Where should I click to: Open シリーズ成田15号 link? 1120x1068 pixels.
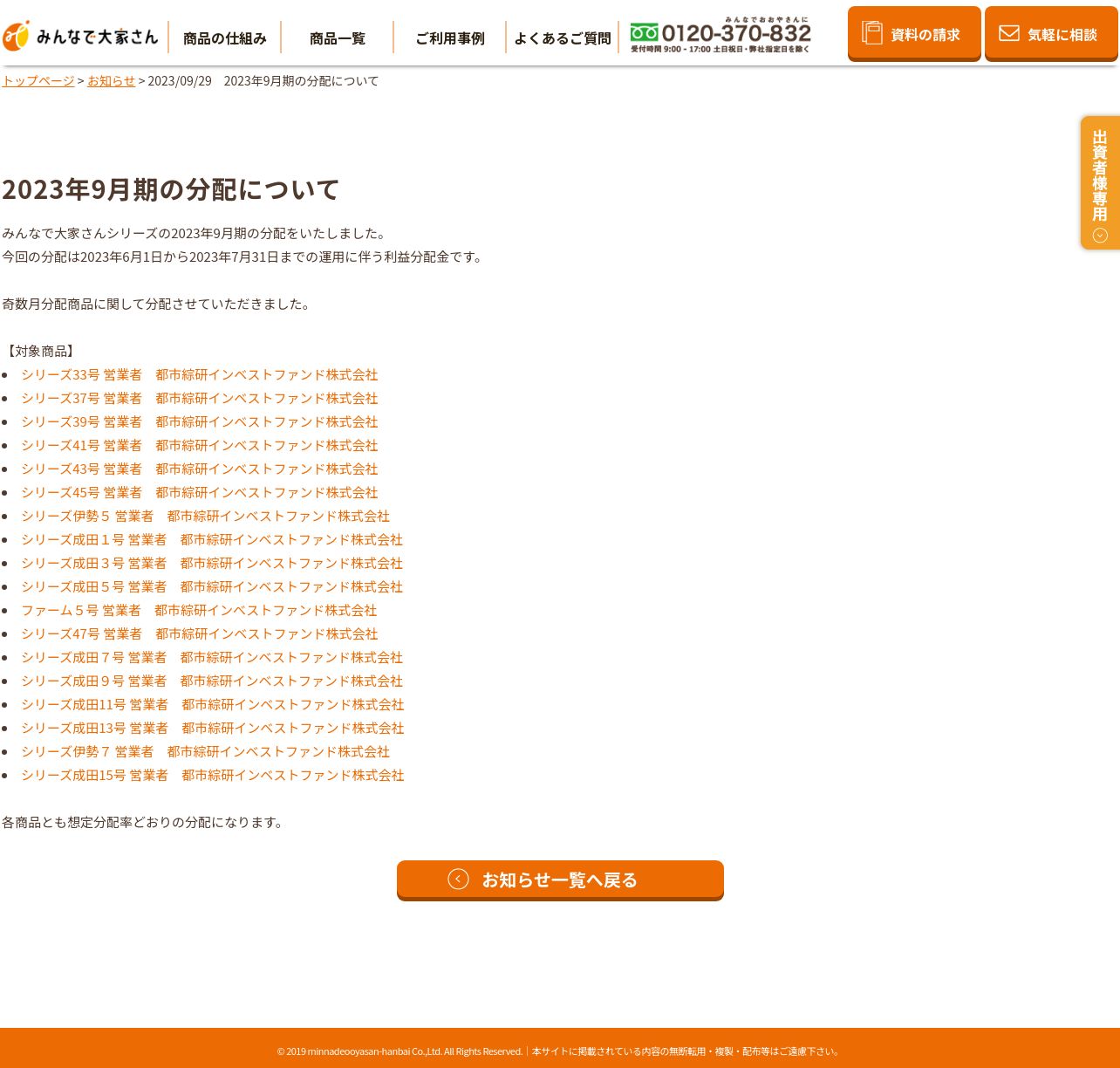(213, 775)
